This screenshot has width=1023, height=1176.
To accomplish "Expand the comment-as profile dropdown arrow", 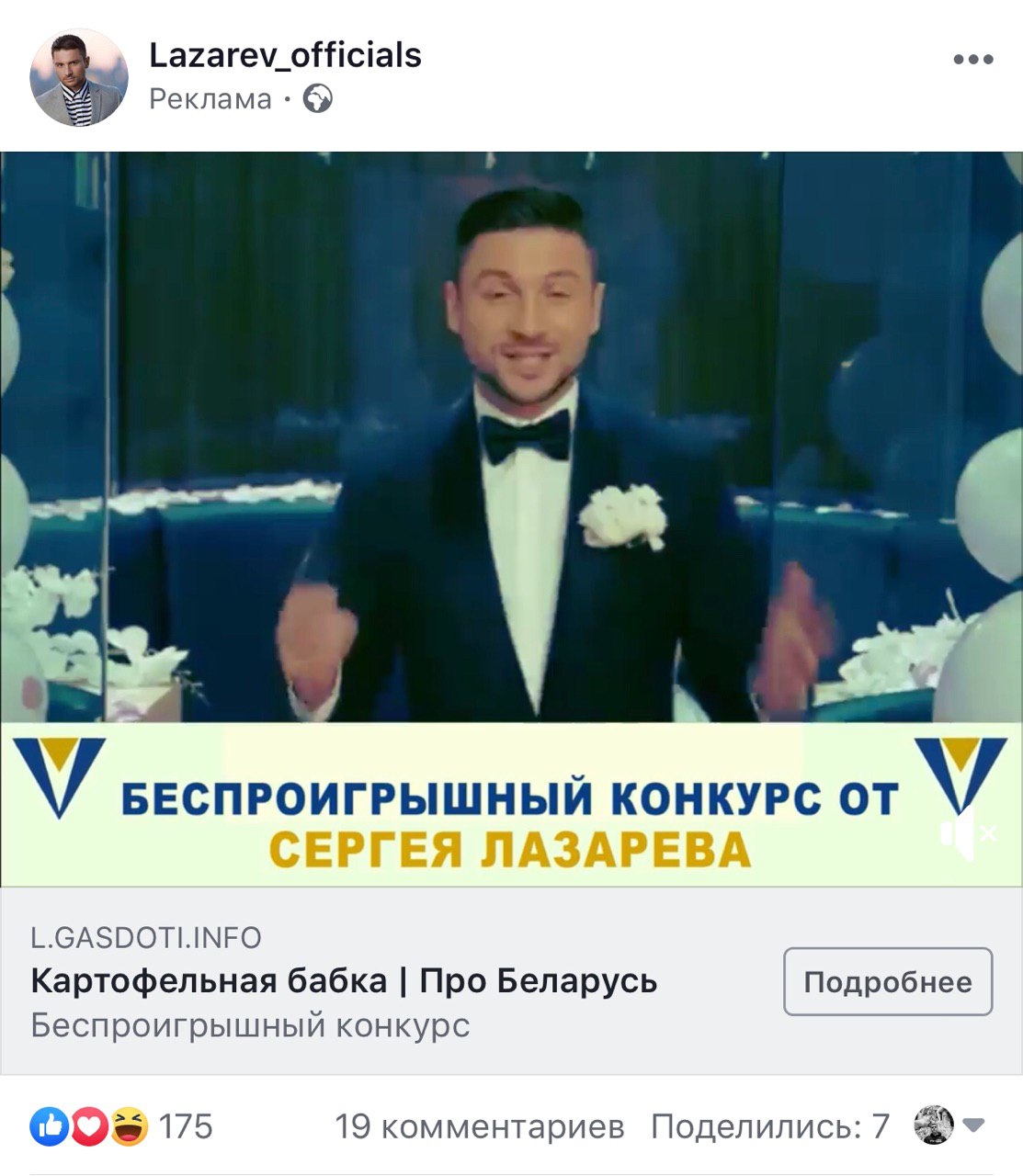I will [x=974, y=1125].
